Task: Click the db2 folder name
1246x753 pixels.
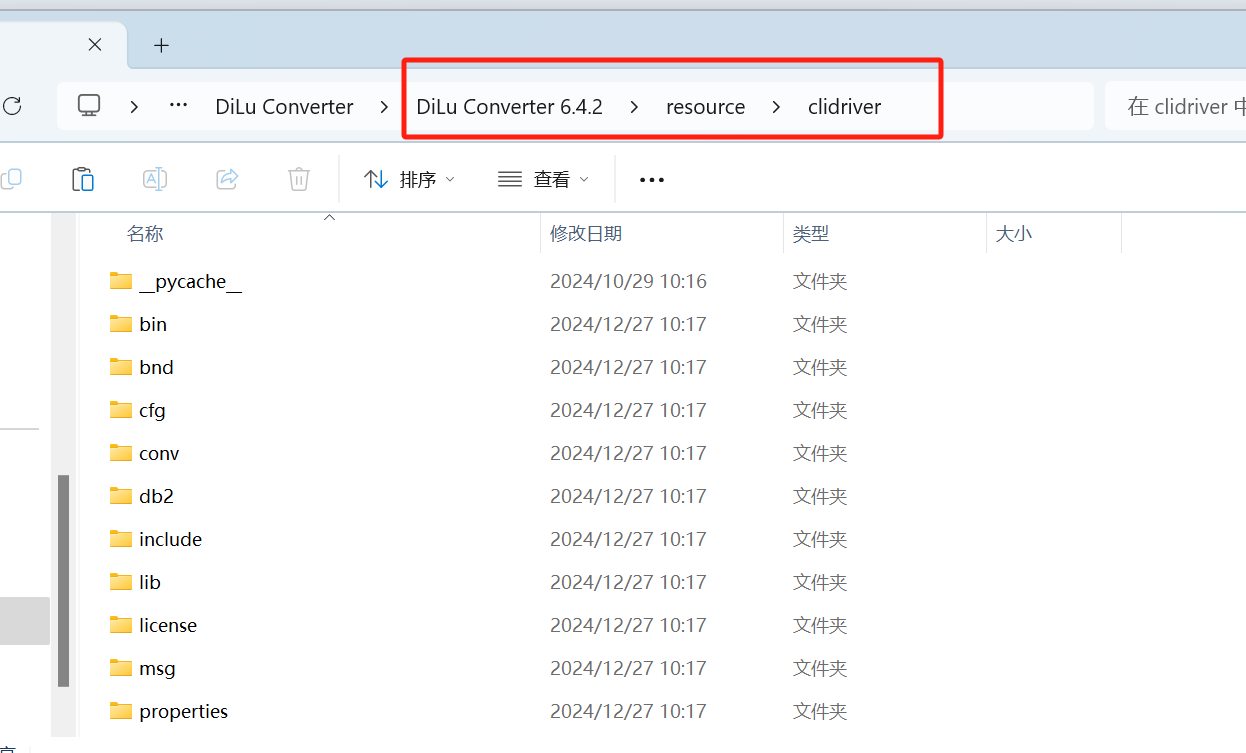Action: pyautogui.click(x=156, y=496)
